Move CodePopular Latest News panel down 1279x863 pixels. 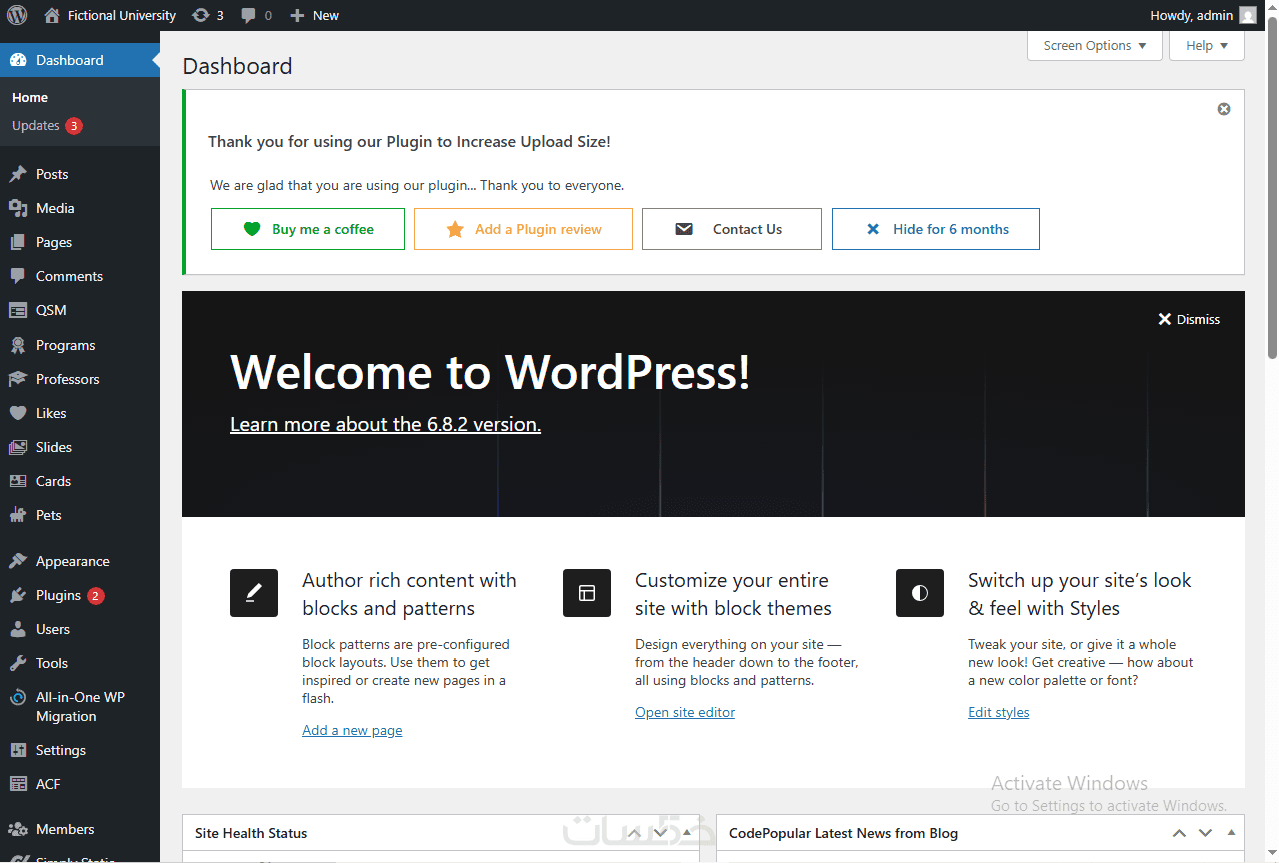[1205, 833]
